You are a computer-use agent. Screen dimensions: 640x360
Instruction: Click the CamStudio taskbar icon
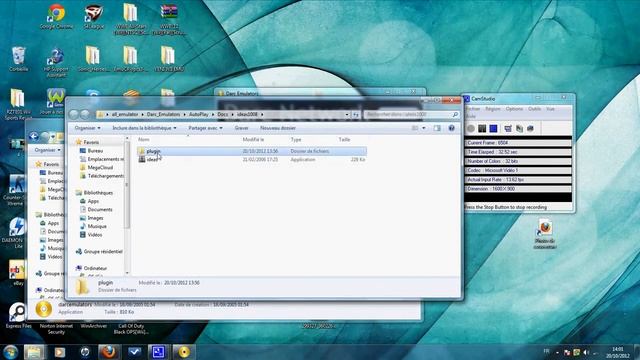[x=158, y=352]
